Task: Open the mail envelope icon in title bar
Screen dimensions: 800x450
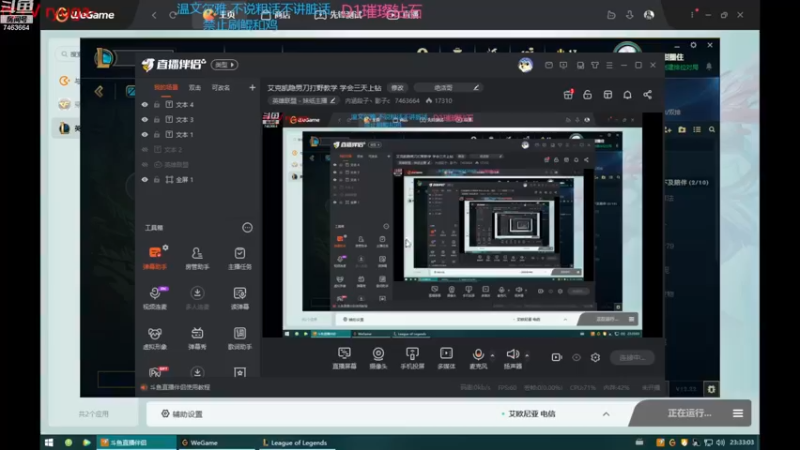Action: 548,65
